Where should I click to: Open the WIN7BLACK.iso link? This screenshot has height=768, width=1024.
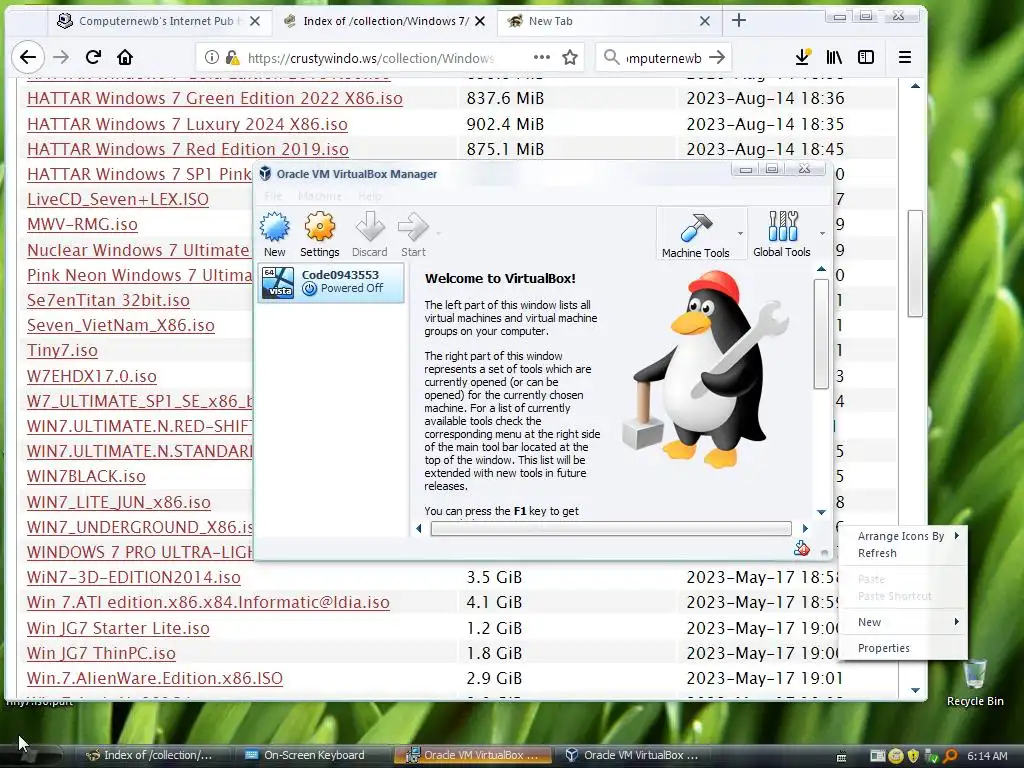(86, 476)
